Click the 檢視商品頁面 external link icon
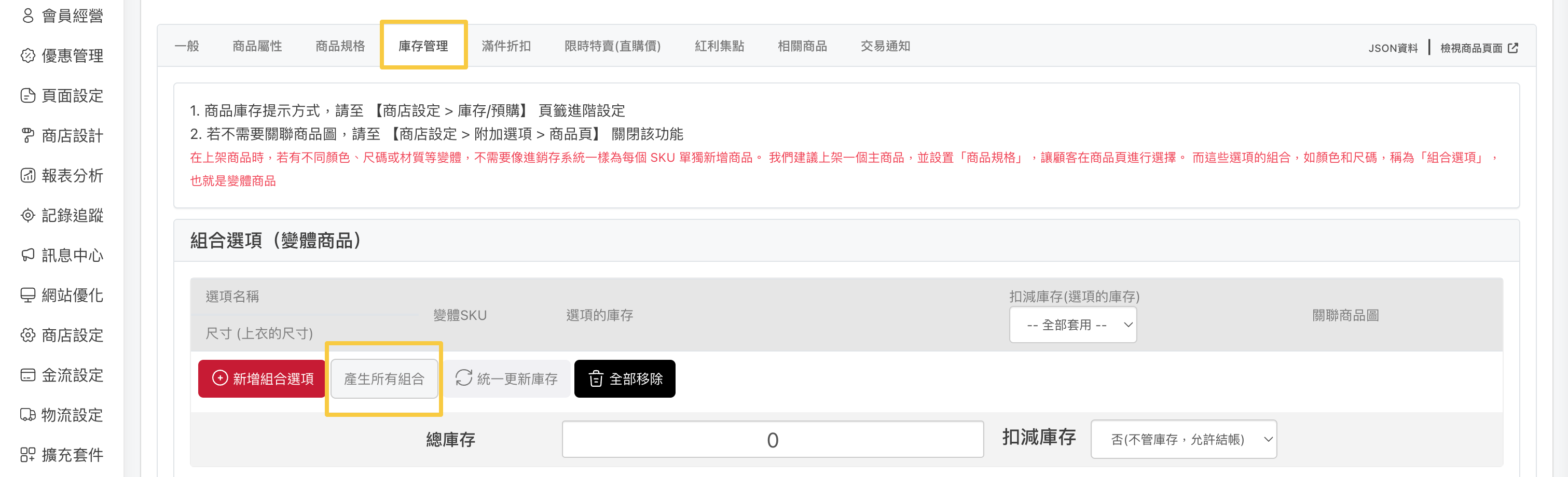Viewport: 1568px width, 477px height. pos(1513,48)
